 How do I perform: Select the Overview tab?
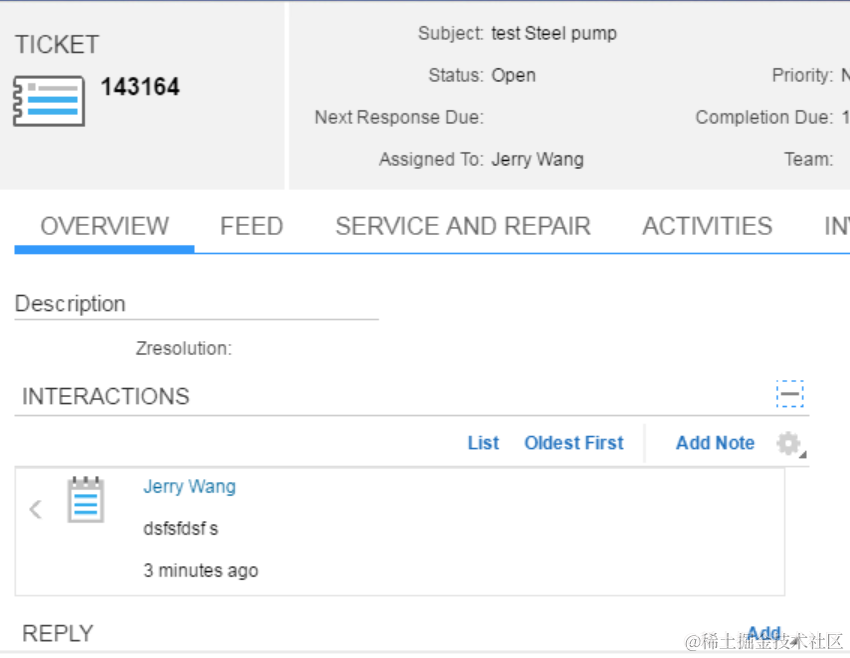105,226
